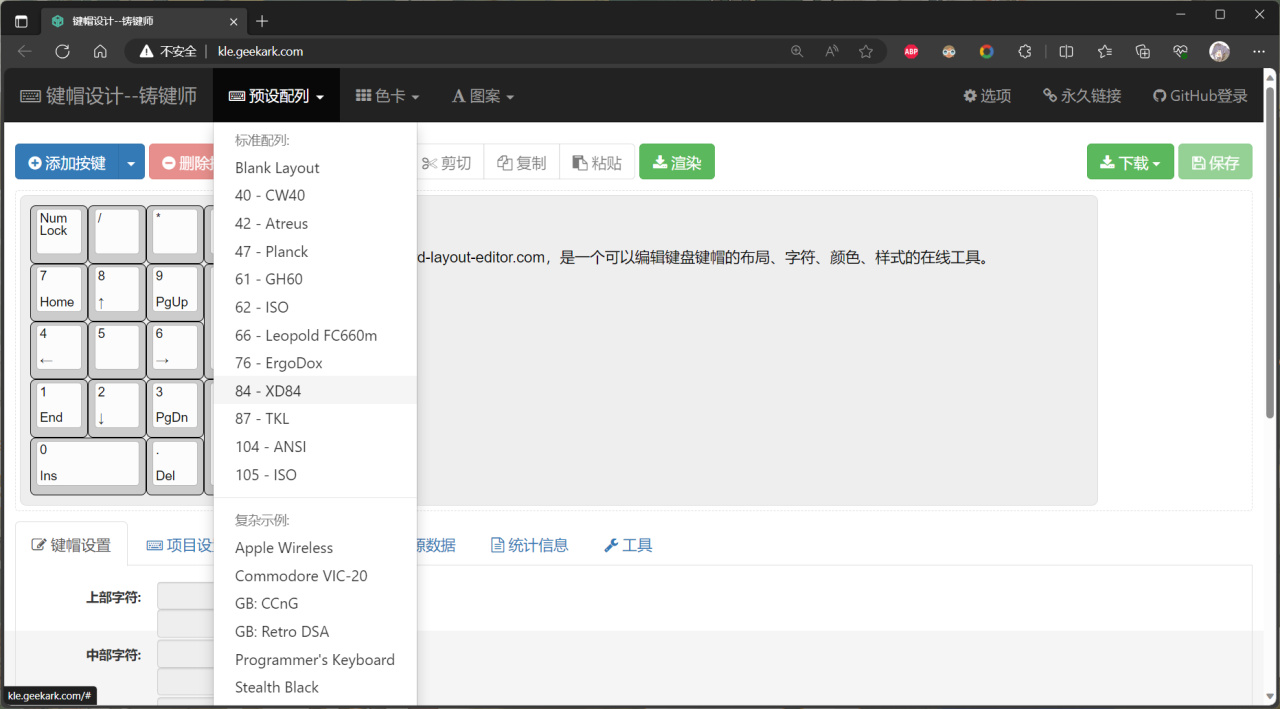The image size is (1280, 709).
Task: Open the 色卡 dropdown
Action: coord(387,96)
